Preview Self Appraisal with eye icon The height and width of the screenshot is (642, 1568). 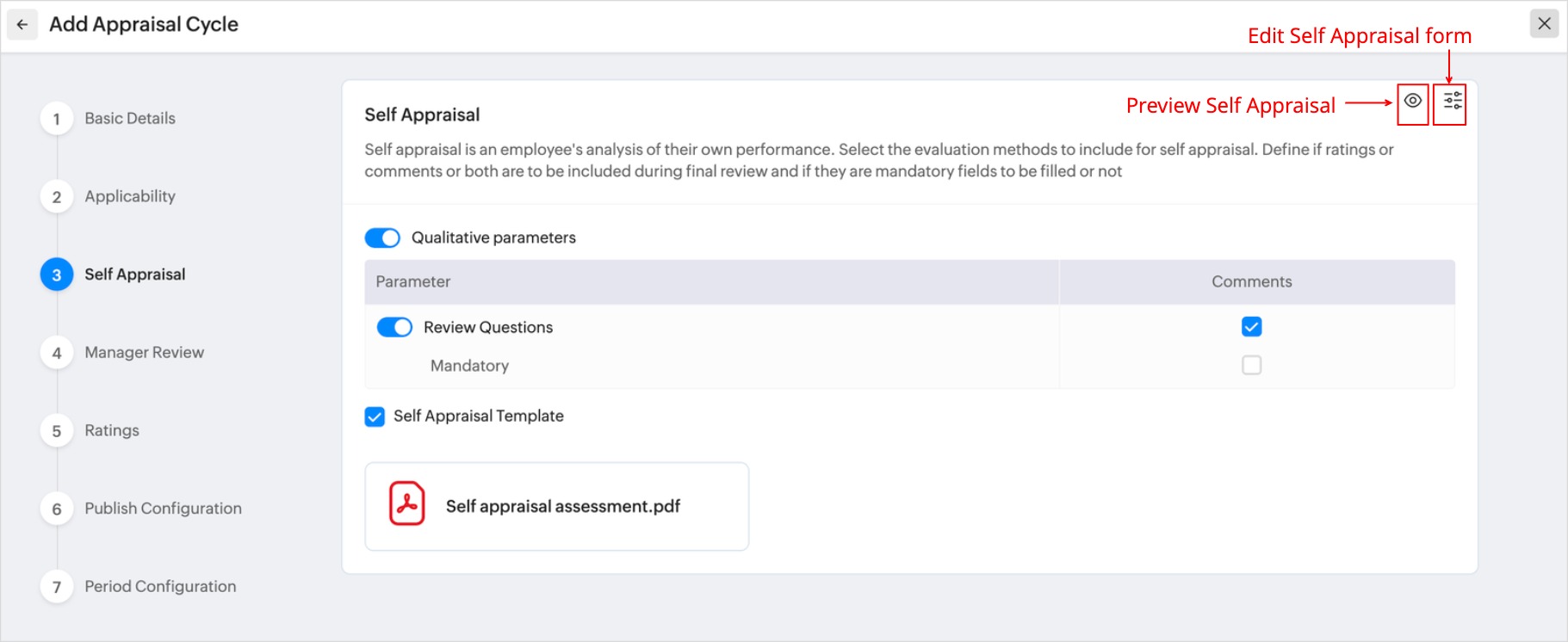(1413, 102)
